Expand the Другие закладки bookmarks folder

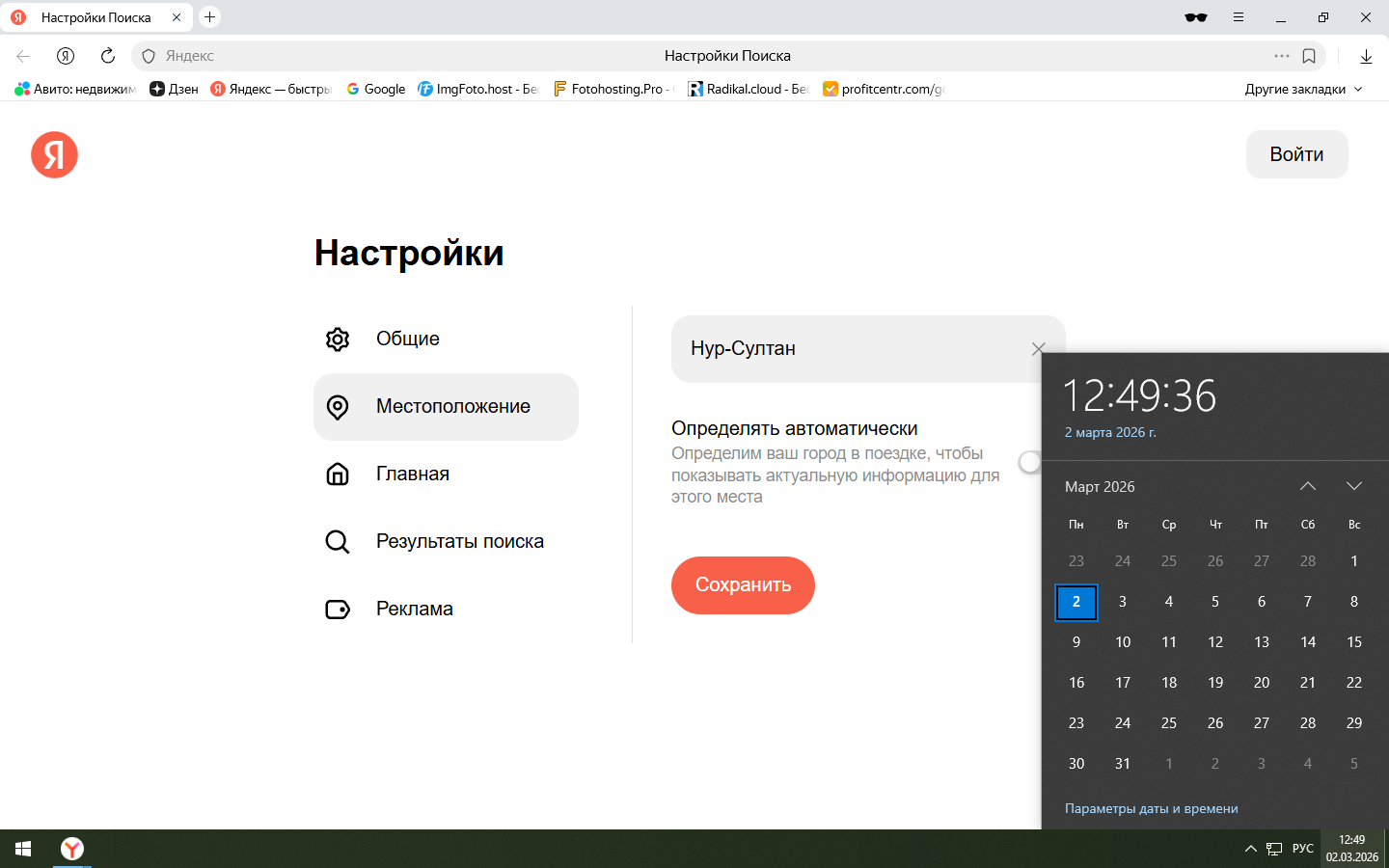[x=1304, y=89]
